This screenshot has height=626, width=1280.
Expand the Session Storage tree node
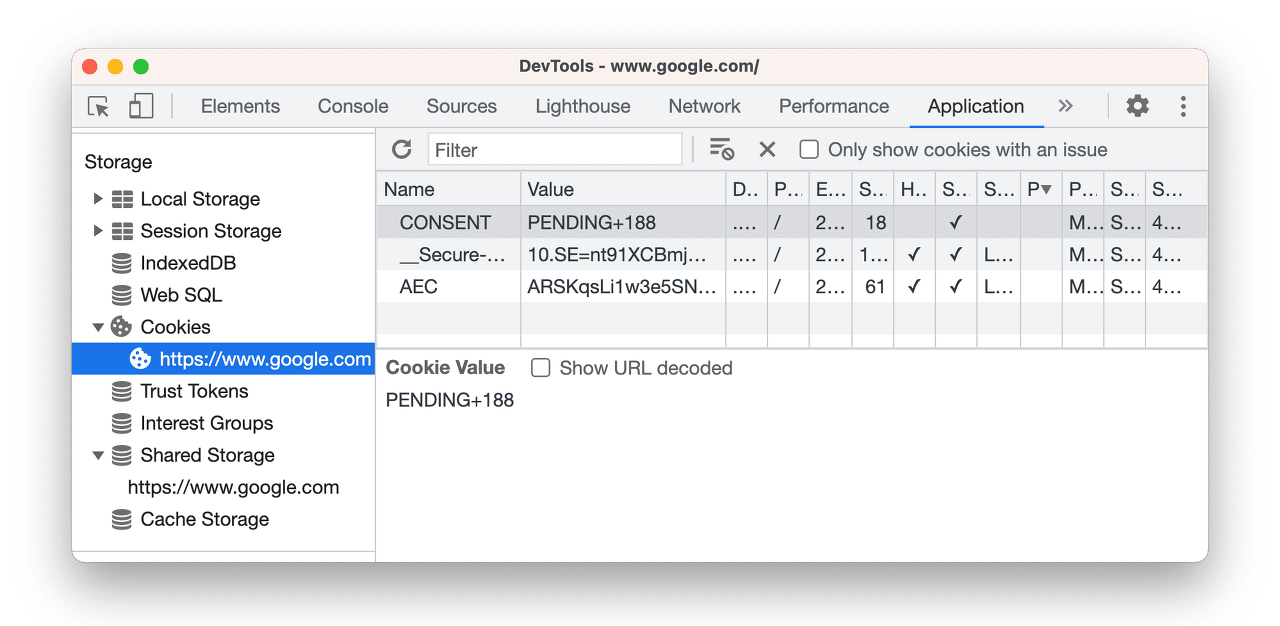point(98,231)
